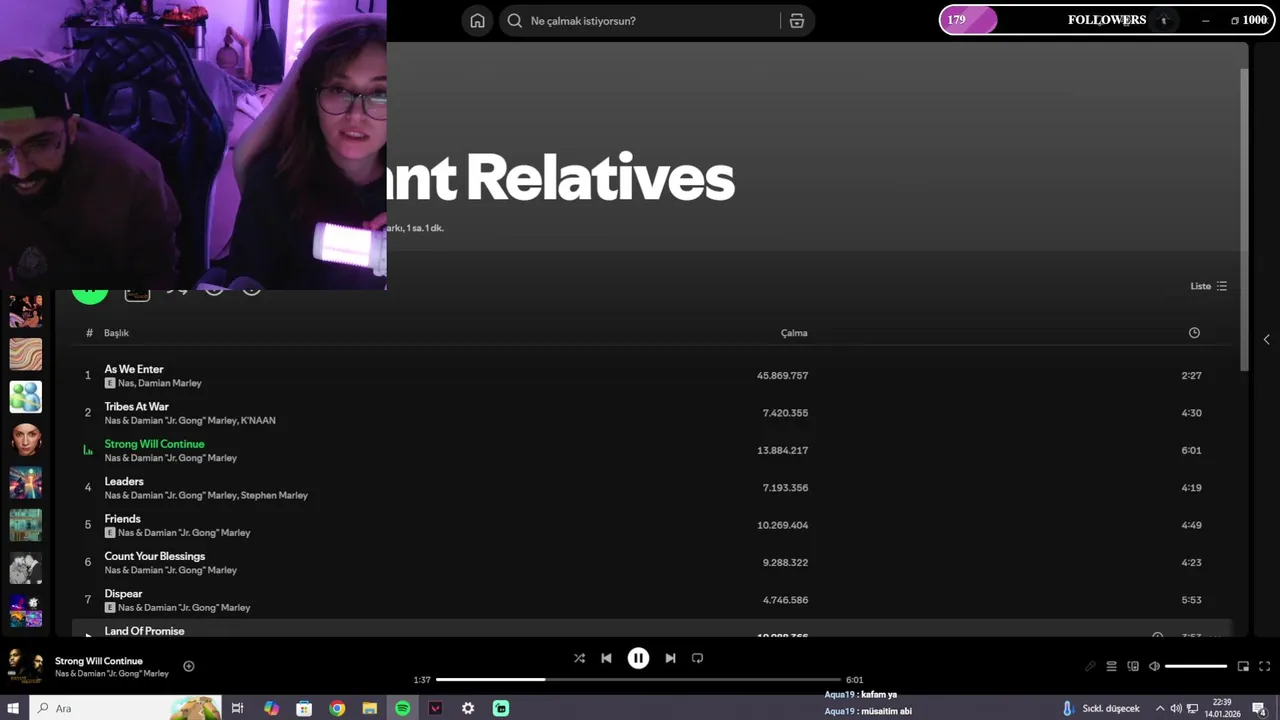Skip to next track

pyautogui.click(x=670, y=658)
